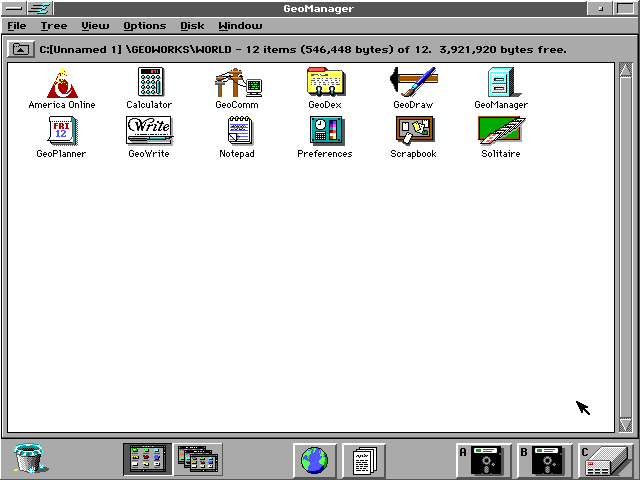
Task: Click the drive A floppy button
Action: [x=484, y=460]
